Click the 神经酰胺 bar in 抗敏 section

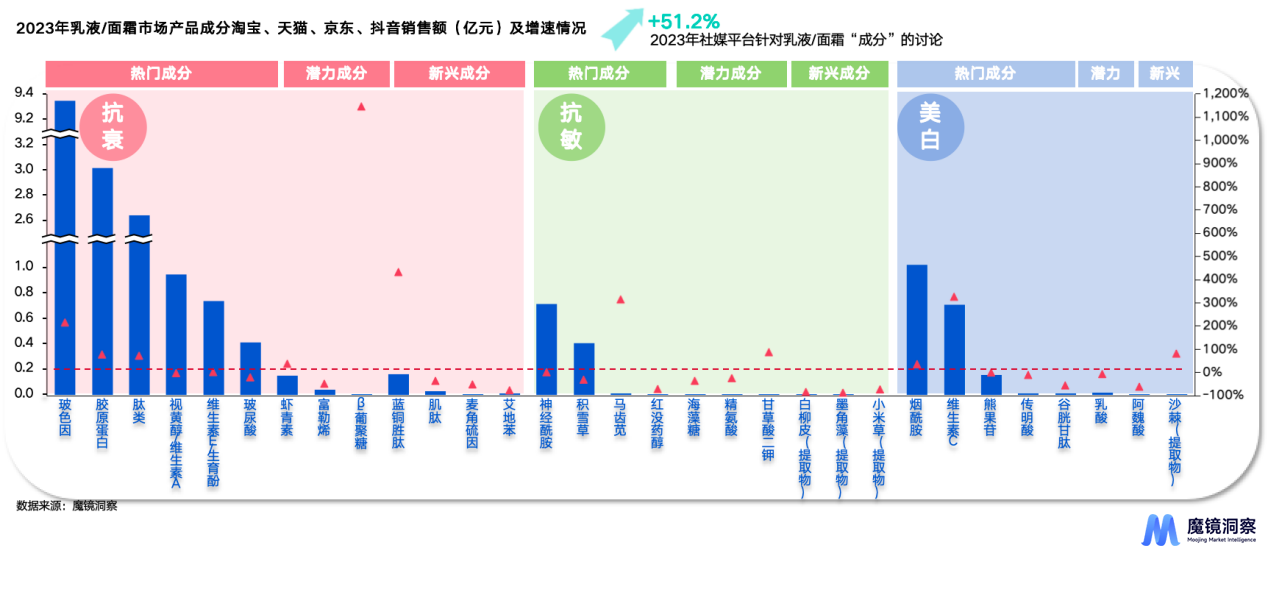tap(546, 350)
